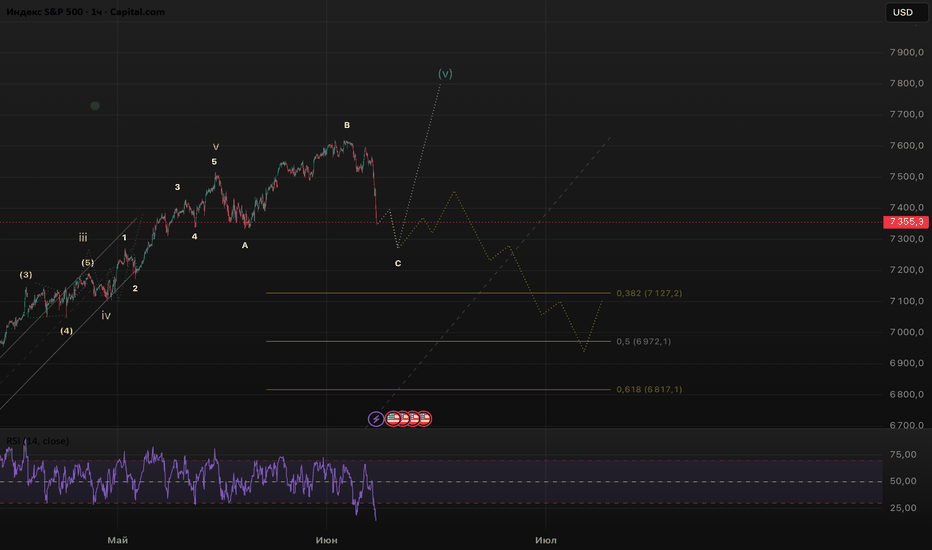Click the chart title 'Индекс S&P 500 · 1ч · Capital.com'
This screenshot has width=932, height=550.
(x=86, y=12)
